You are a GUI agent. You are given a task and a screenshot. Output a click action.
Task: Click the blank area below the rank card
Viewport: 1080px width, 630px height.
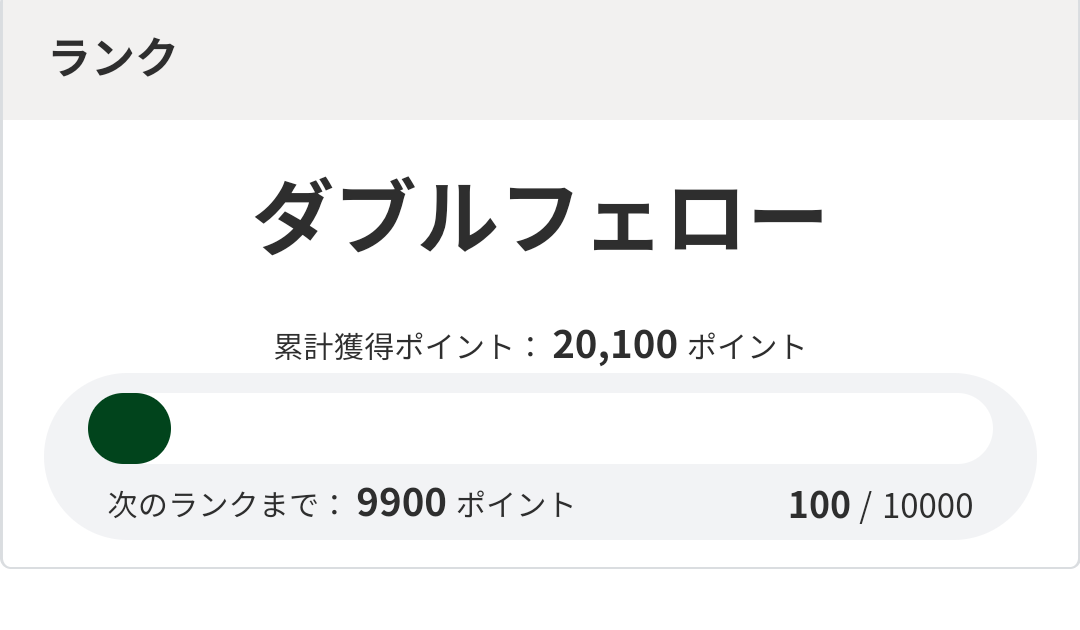[540, 602]
